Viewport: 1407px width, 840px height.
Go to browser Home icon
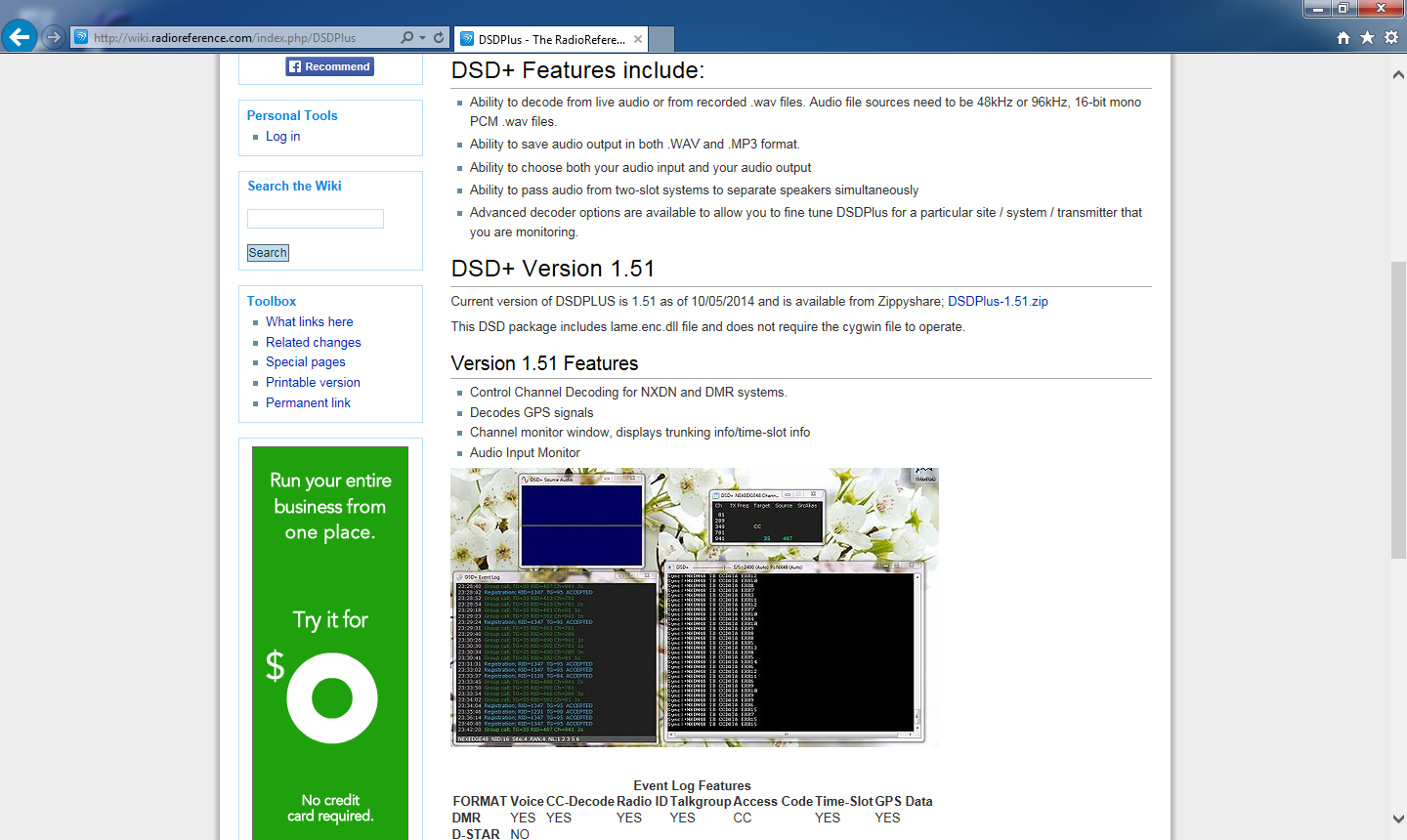click(x=1343, y=37)
